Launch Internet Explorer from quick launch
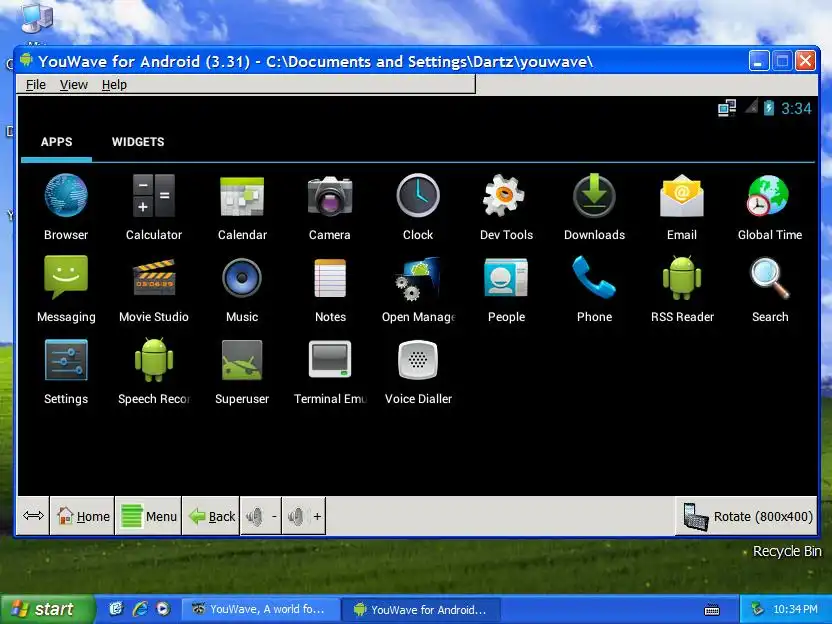Image resolution: width=832 pixels, height=624 pixels. [140, 609]
